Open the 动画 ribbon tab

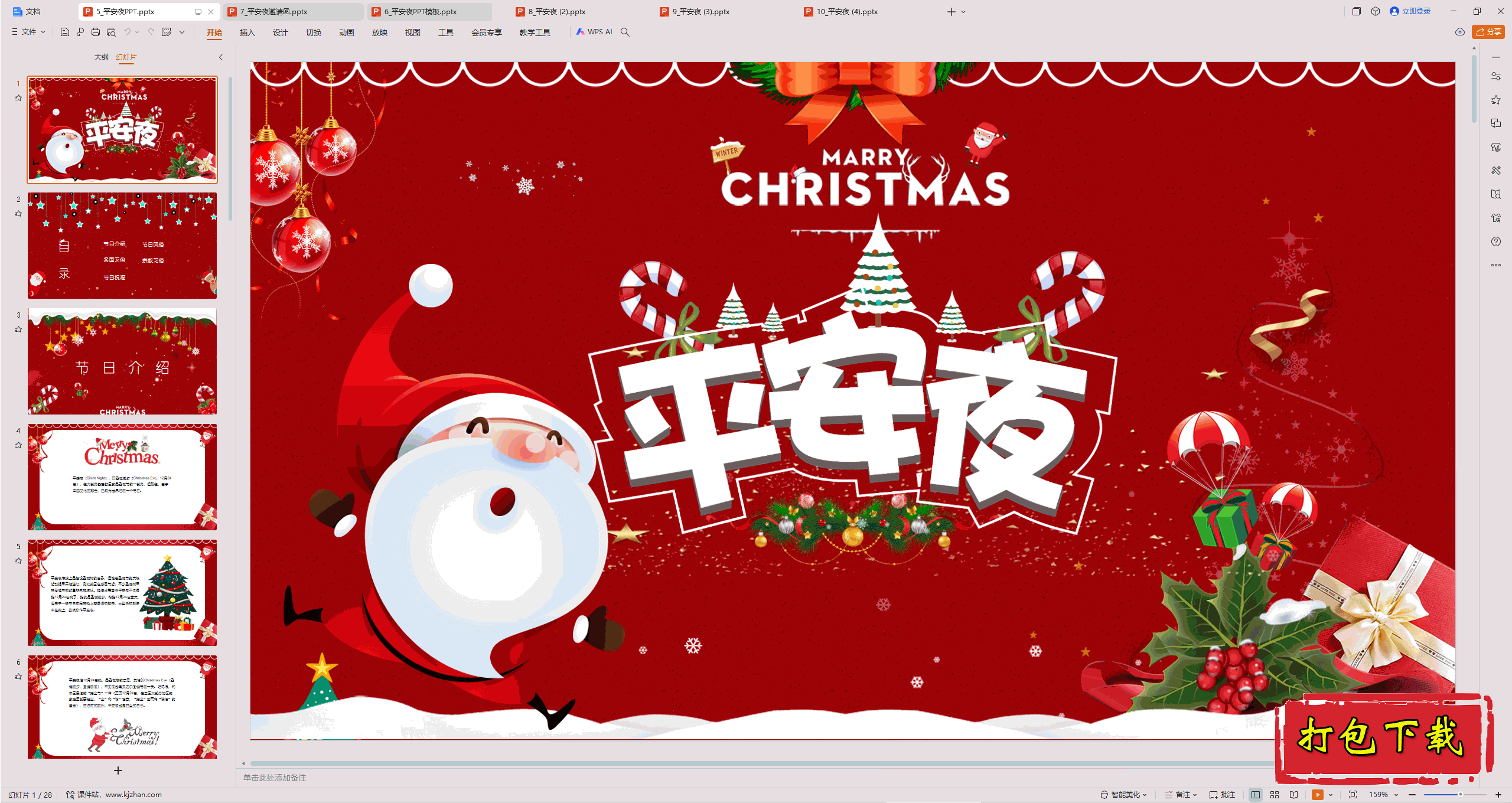click(347, 32)
